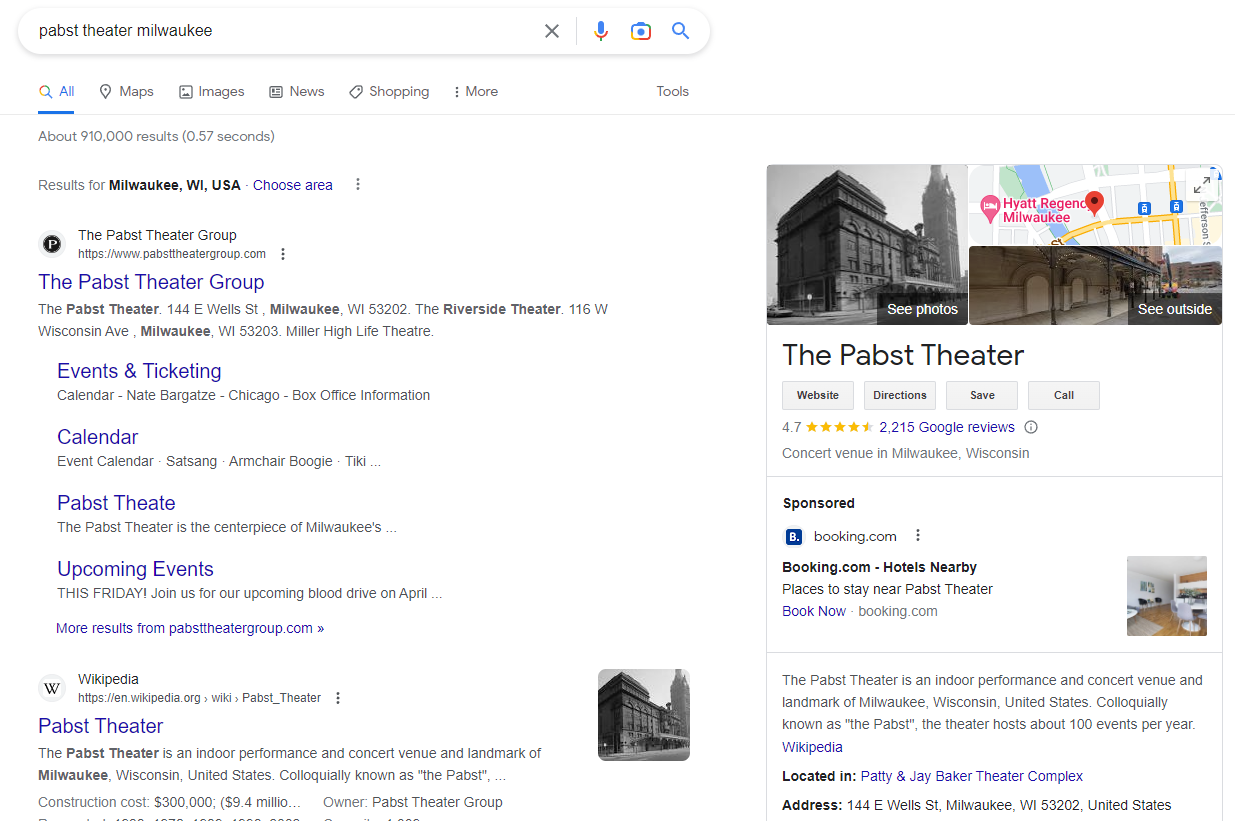Open The Pabst Theater Group result title
Image resolution: width=1235 pixels, height=821 pixels.
click(151, 282)
